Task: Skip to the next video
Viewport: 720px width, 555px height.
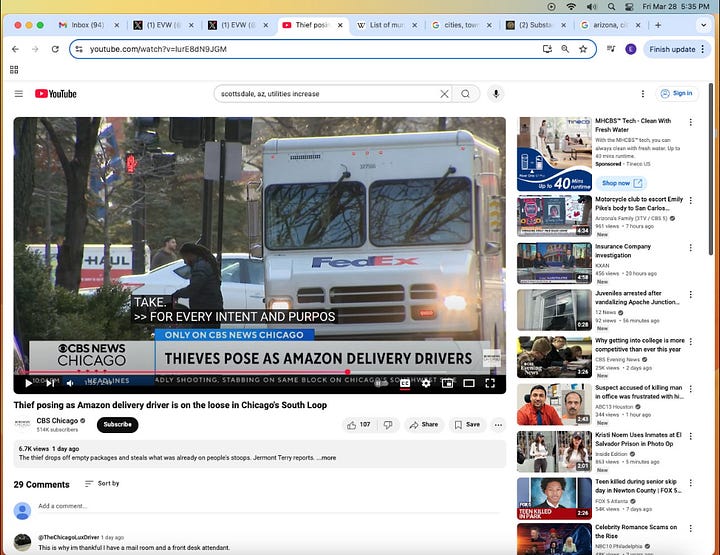Action: [x=50, y=383]
